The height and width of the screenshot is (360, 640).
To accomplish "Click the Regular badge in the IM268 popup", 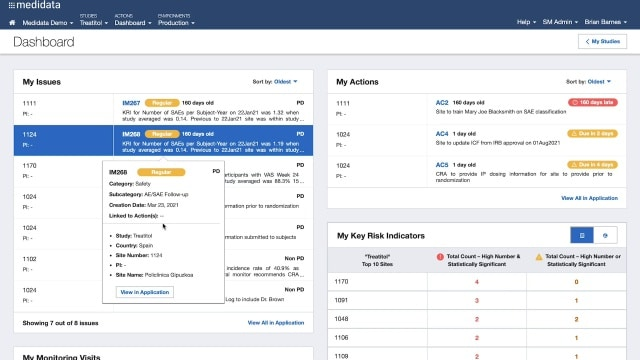I will click(161, 172).
